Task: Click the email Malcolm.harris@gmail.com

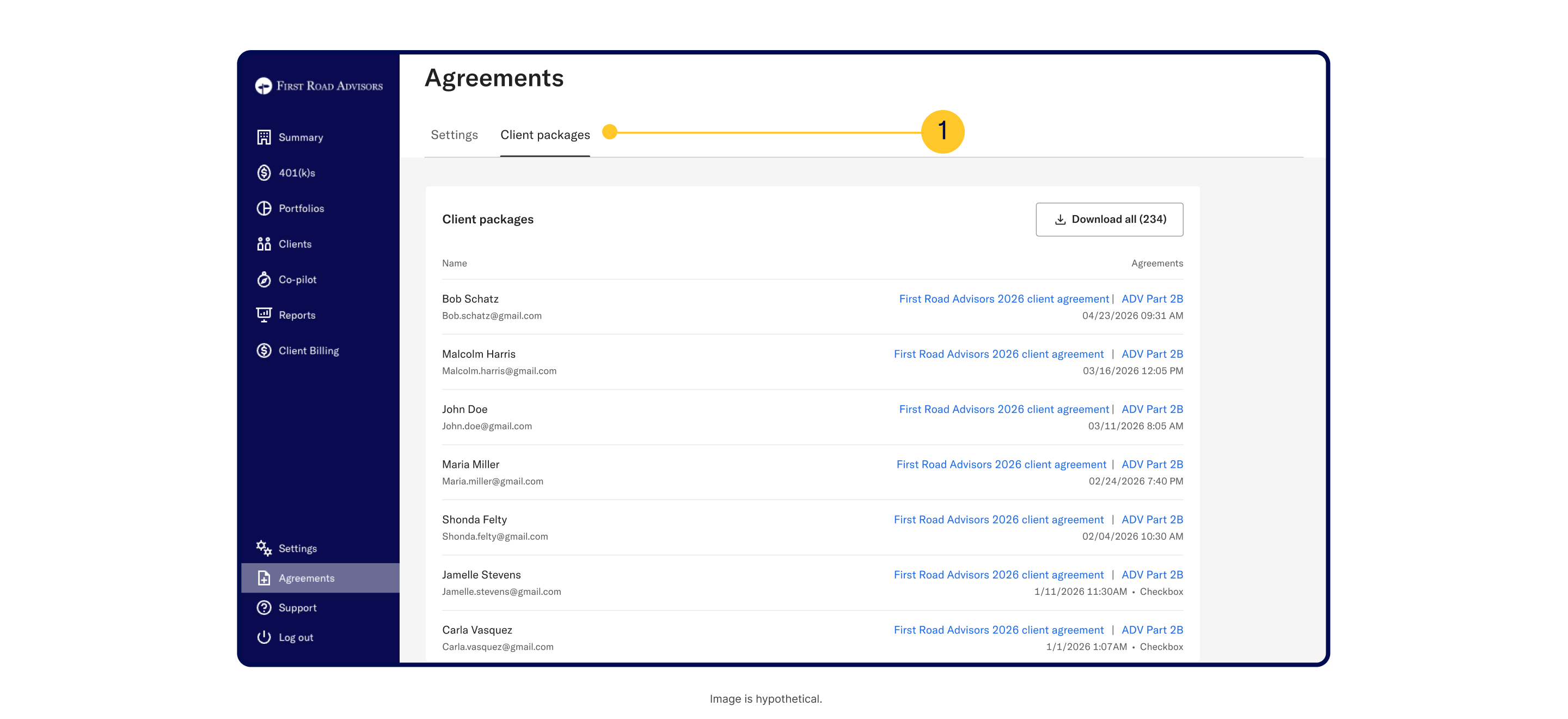Action: click(499, 371)
